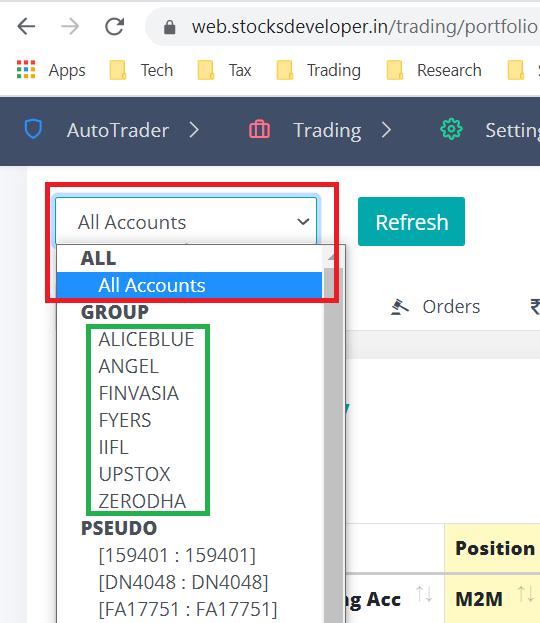Click the browser forward arrow

click(70, 27)
